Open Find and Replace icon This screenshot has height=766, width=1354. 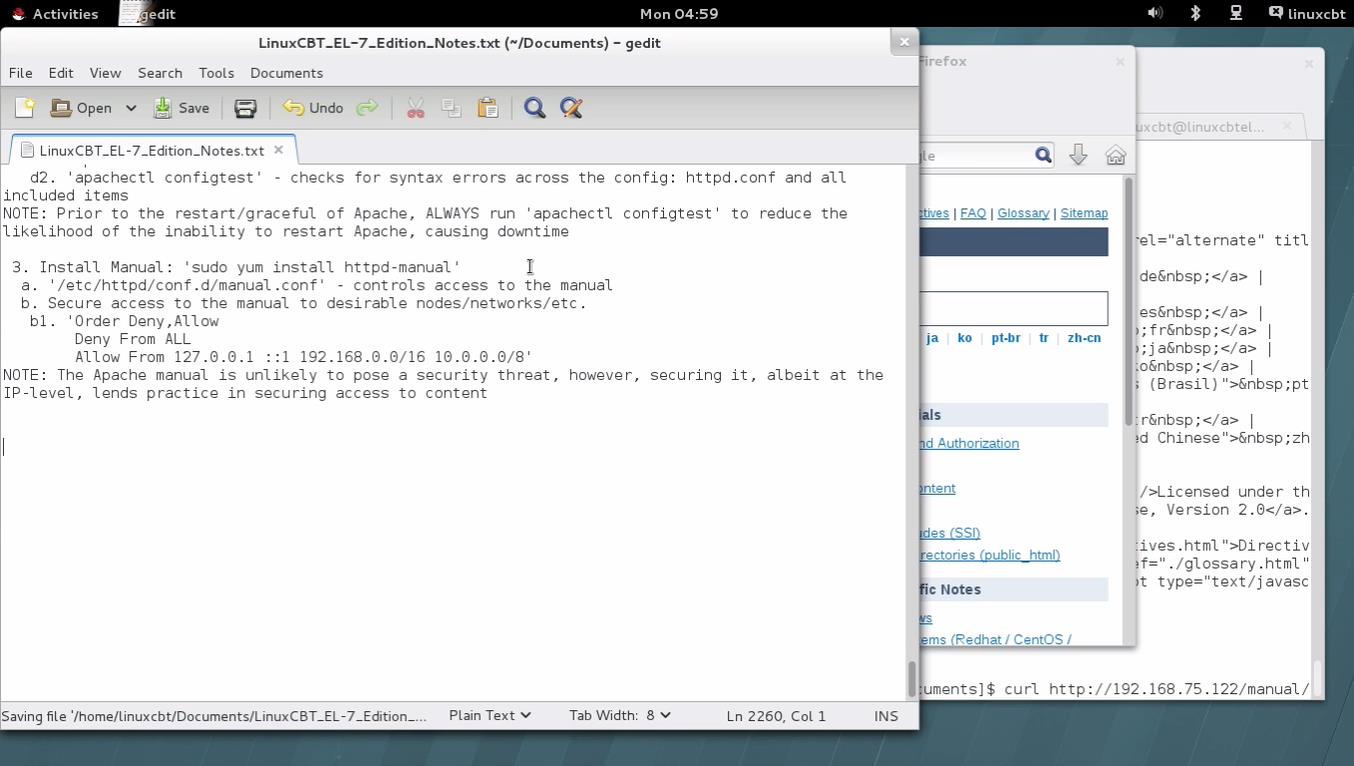pyautogui.click(x=571, y=108)
